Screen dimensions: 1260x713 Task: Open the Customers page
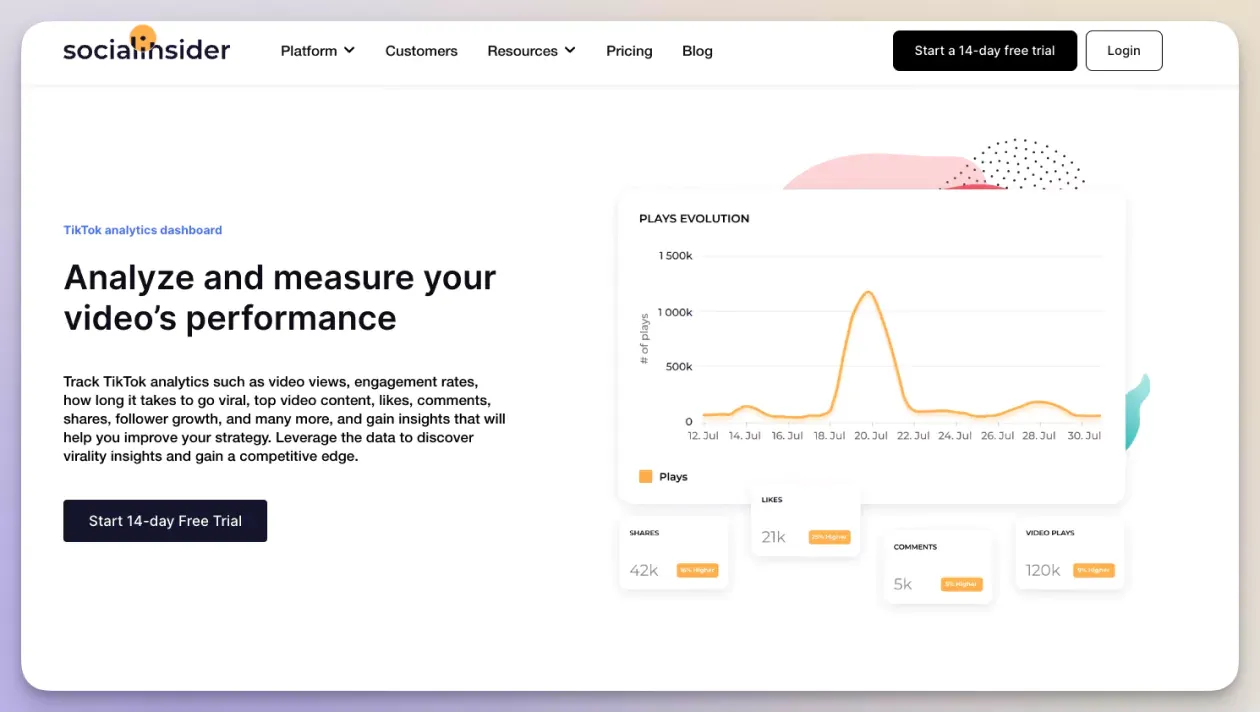[x=421, y=51]
